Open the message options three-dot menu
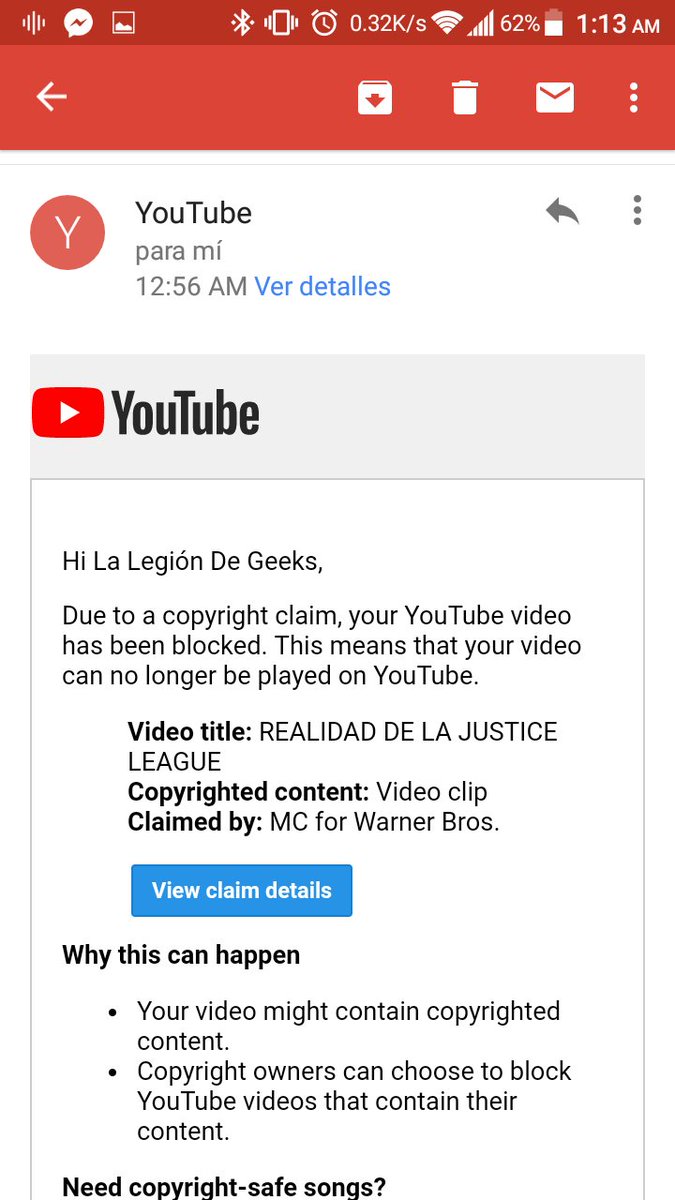 (637, 210)
